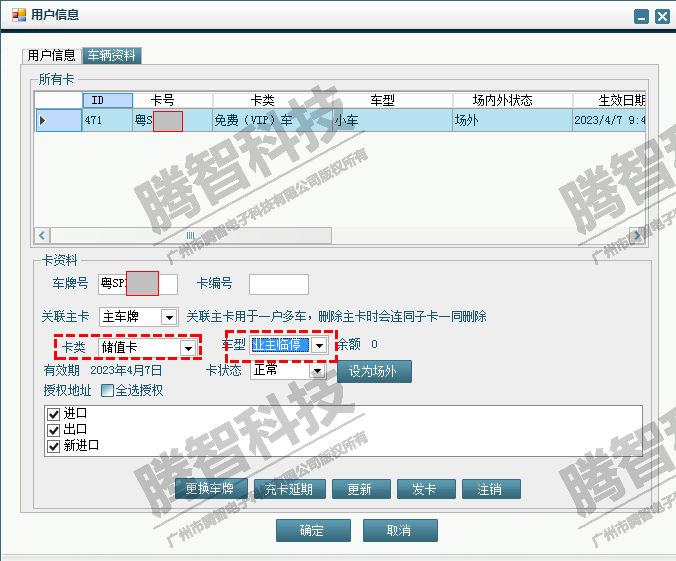Select the 车辆资料 tab
The image size is (676, 561).
(x=111, y=55)
